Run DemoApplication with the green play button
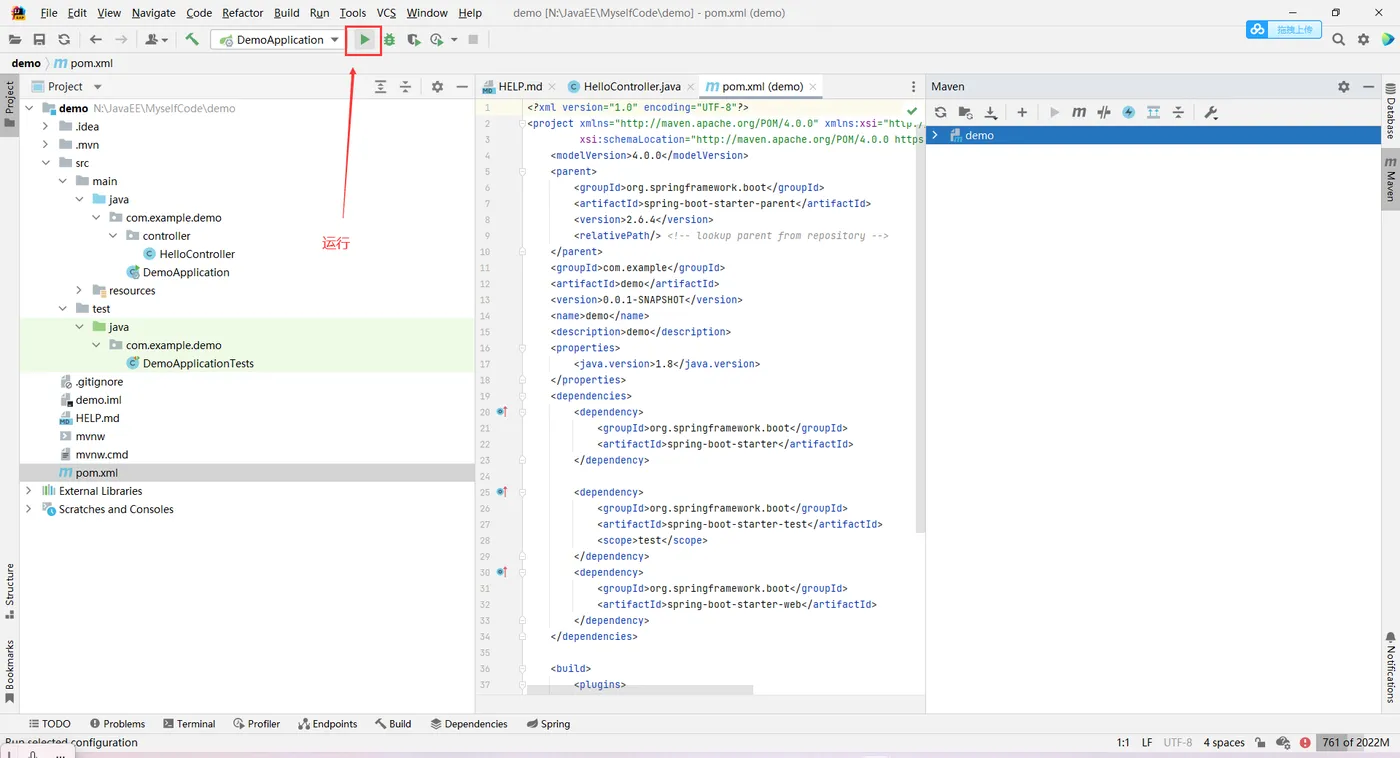This screenshot has width=1400, height=758. tap(365, 40)
